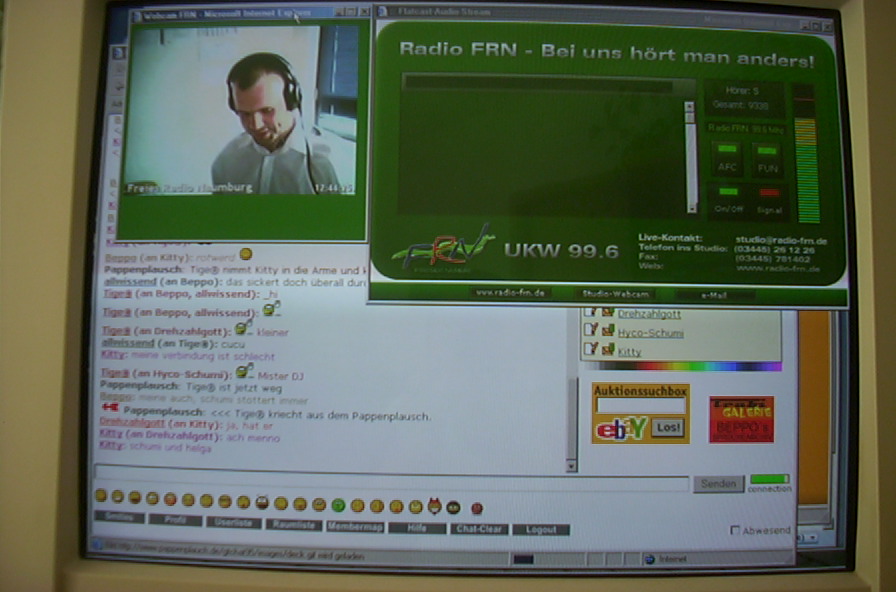Insert the green smiley emoticon
The height and width of the screenshot is (592, 896).
338,506
